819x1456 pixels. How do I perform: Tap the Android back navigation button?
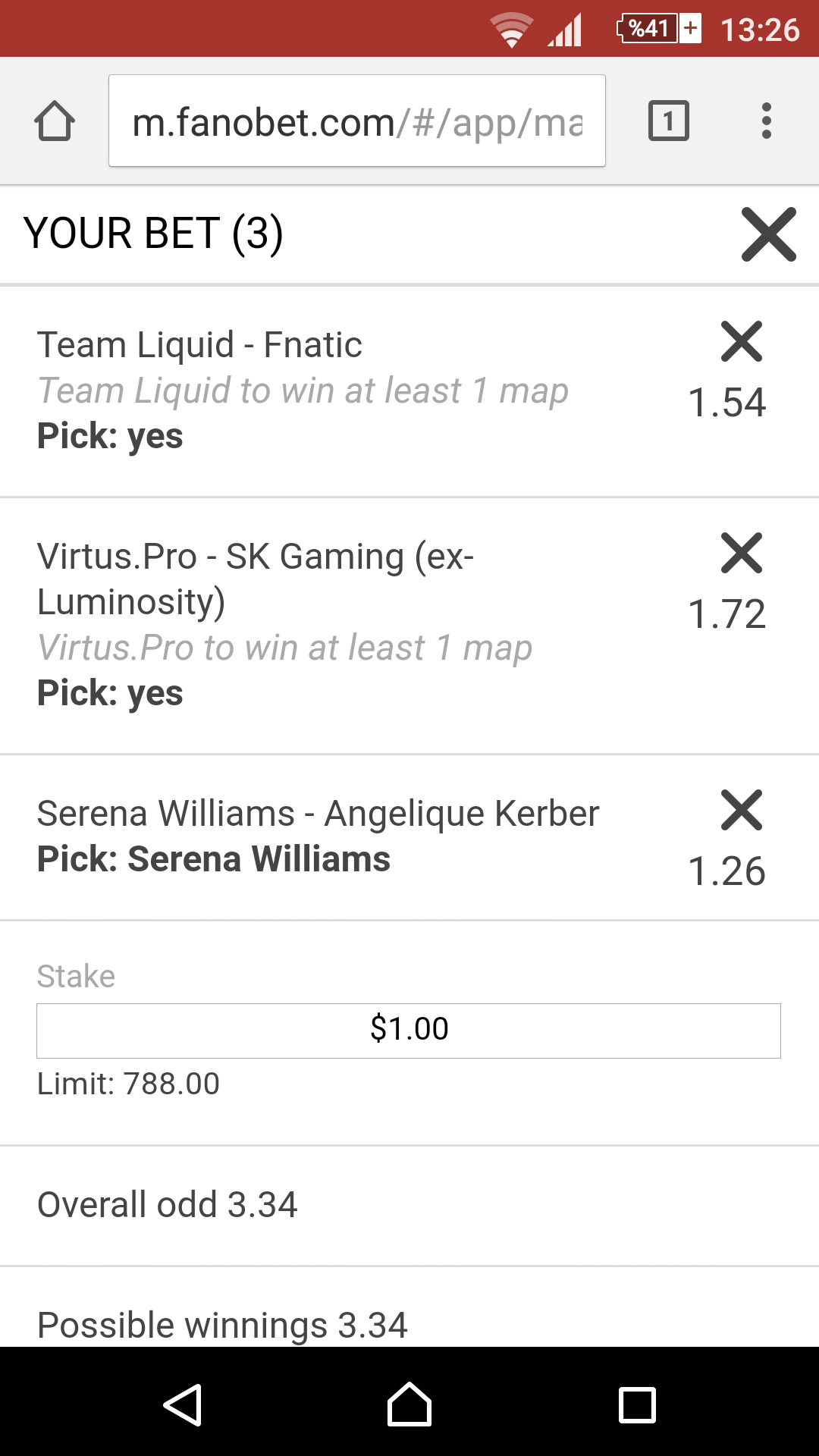pos(183,1405)
